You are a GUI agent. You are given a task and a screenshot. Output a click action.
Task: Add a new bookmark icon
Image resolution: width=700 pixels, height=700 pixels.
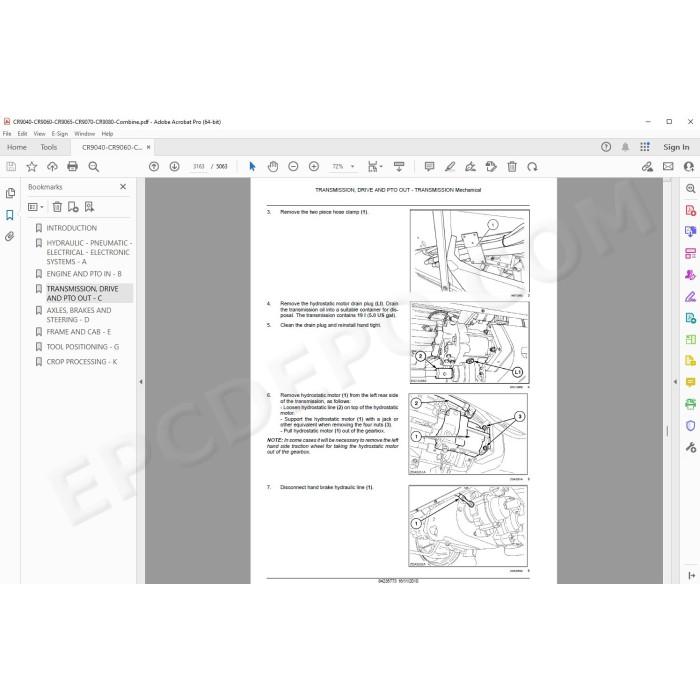pyautogui.click(x=73, y=207)
